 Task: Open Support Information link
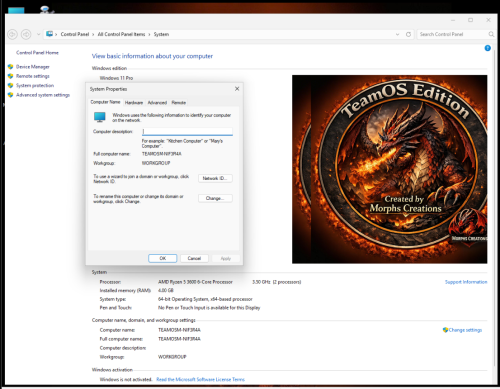pos(466,282)
